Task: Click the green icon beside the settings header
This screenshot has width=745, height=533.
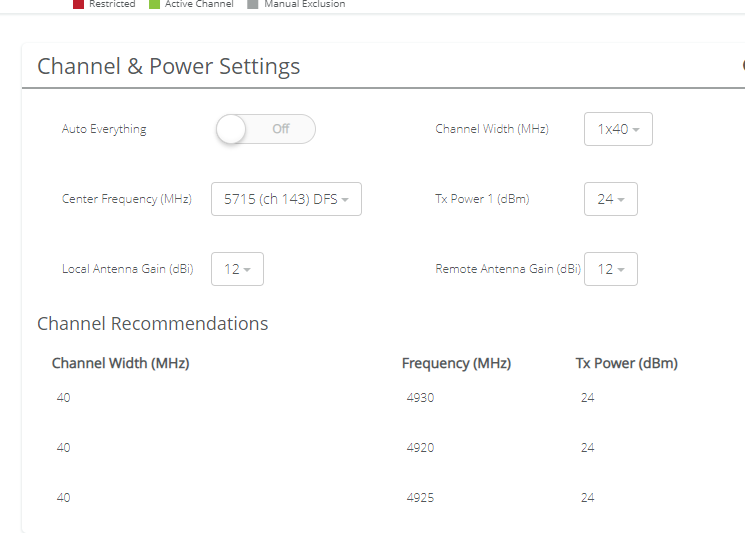Action: coord(742,67)
